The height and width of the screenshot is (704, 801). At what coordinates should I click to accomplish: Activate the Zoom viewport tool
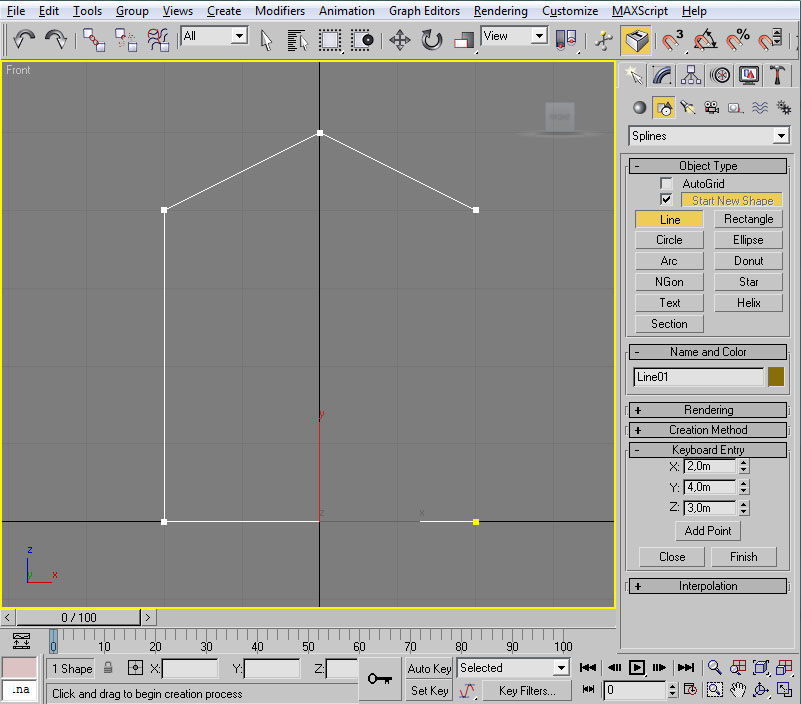coord(715,667)
